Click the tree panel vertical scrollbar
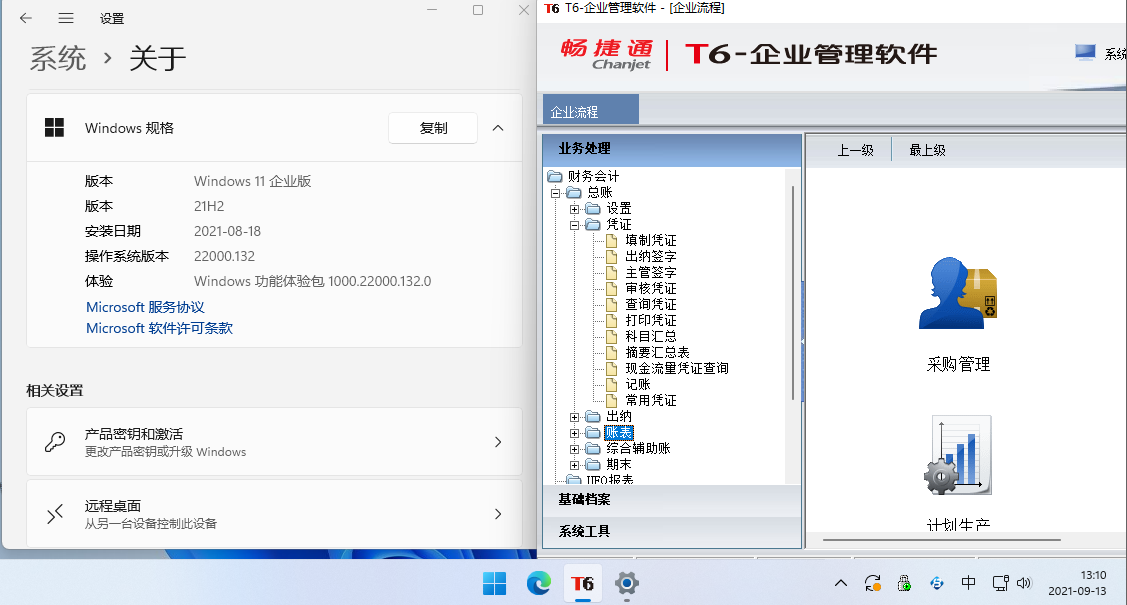Image resolution: width=1127 pixels, height=605 pixels. (793, 293)
